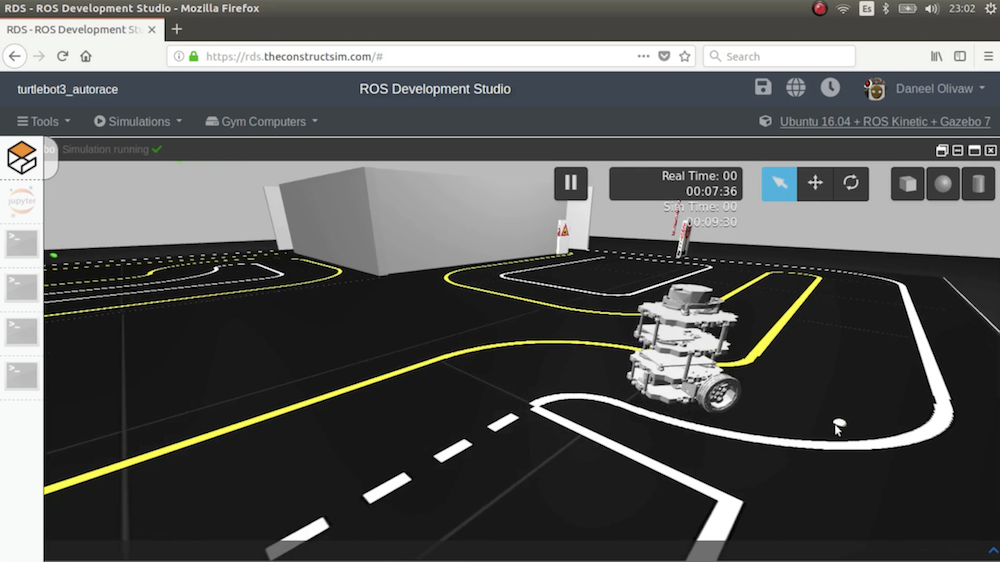Image resolution: width=1000 pixels, height=562 pixels.
Task: Click the 23:02 system clock
Action: pos(962,8)
